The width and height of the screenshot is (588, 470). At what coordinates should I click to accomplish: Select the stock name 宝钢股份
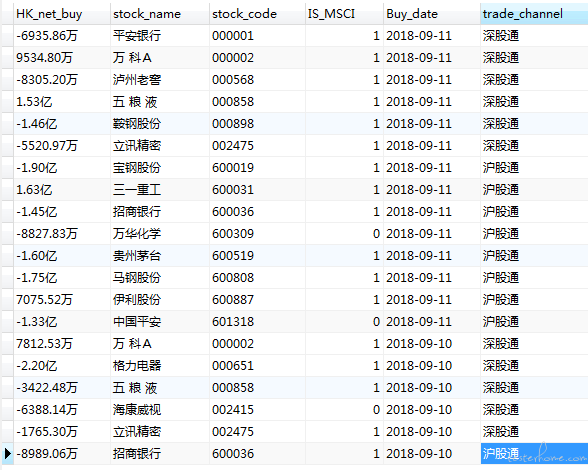(137, 168)
